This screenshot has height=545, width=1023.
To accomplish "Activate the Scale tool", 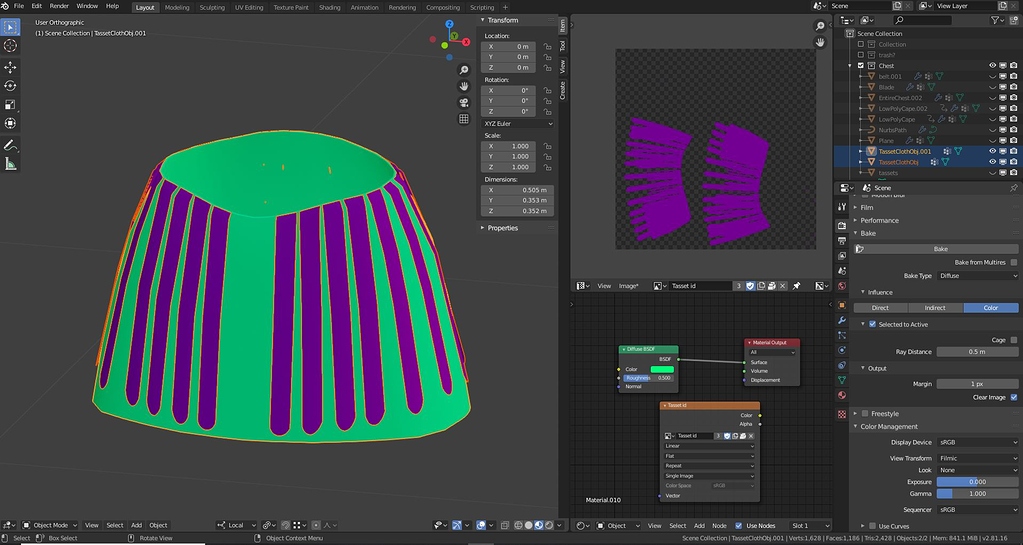I will pyautogui.click(x=10, y=104).
